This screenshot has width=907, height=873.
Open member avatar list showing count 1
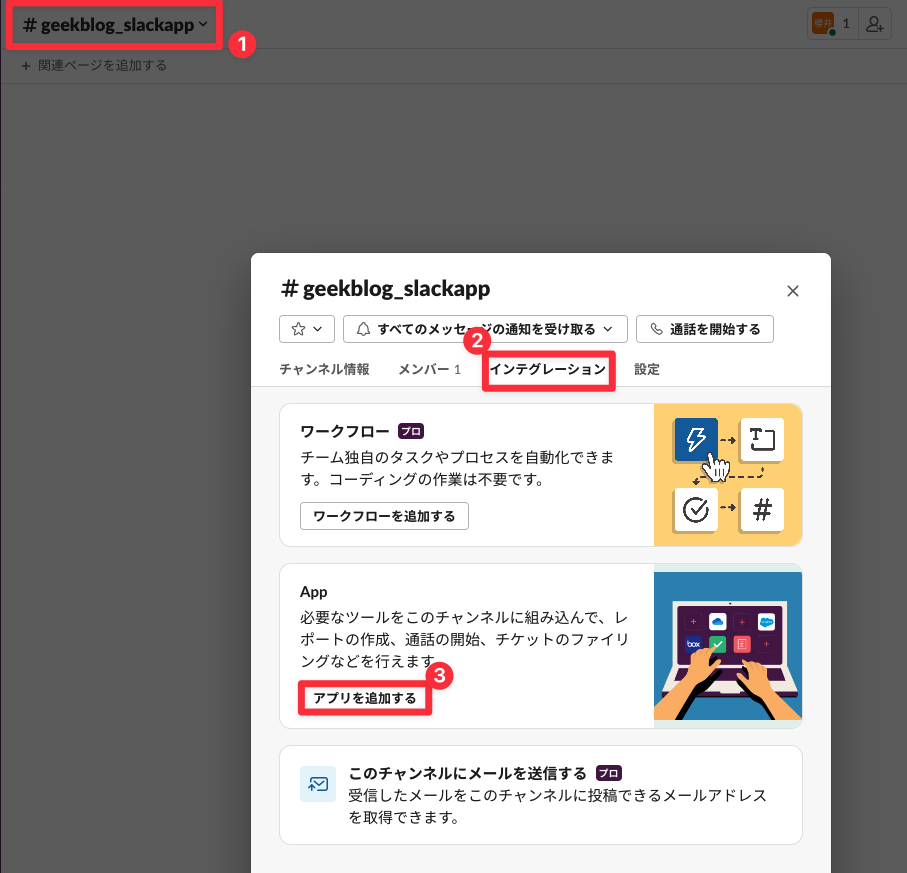pos(833,24)
